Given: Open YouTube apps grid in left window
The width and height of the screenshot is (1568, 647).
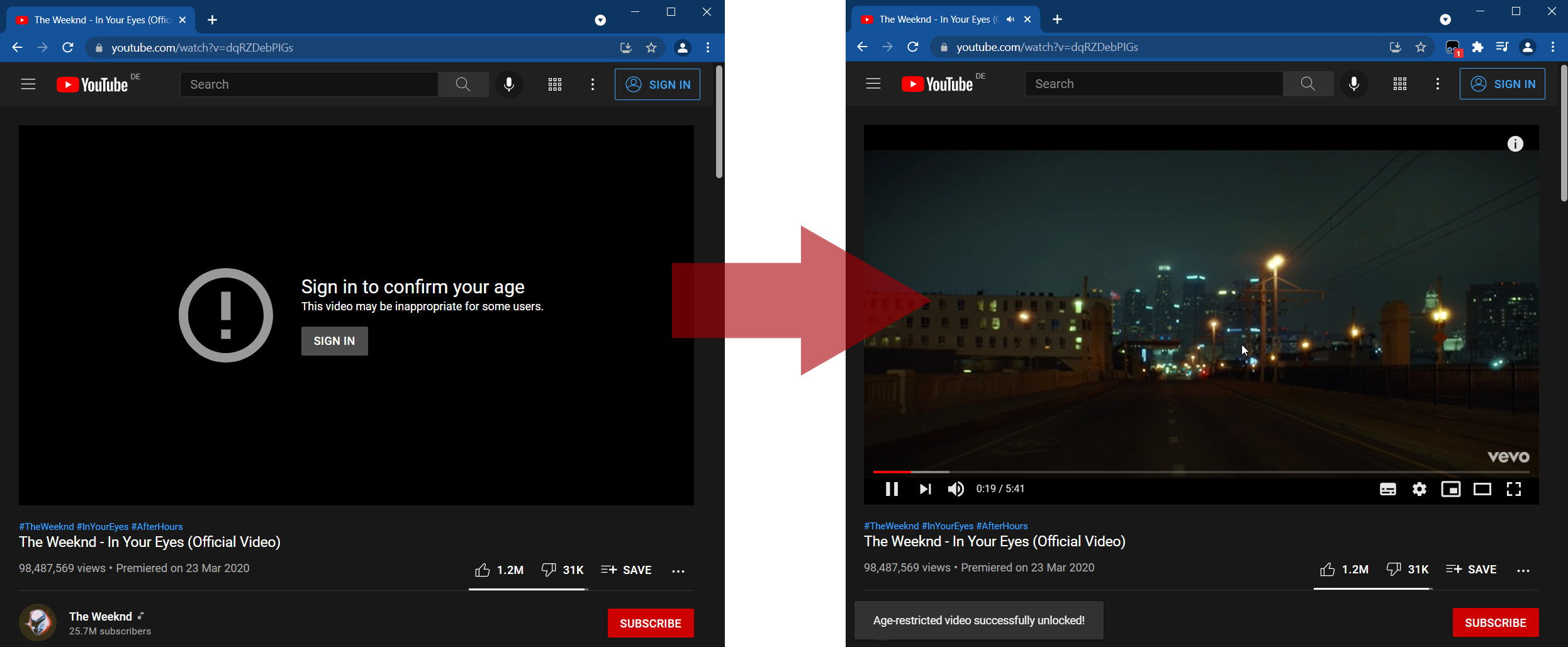Looking at the screenshot, I should point(555,84).
